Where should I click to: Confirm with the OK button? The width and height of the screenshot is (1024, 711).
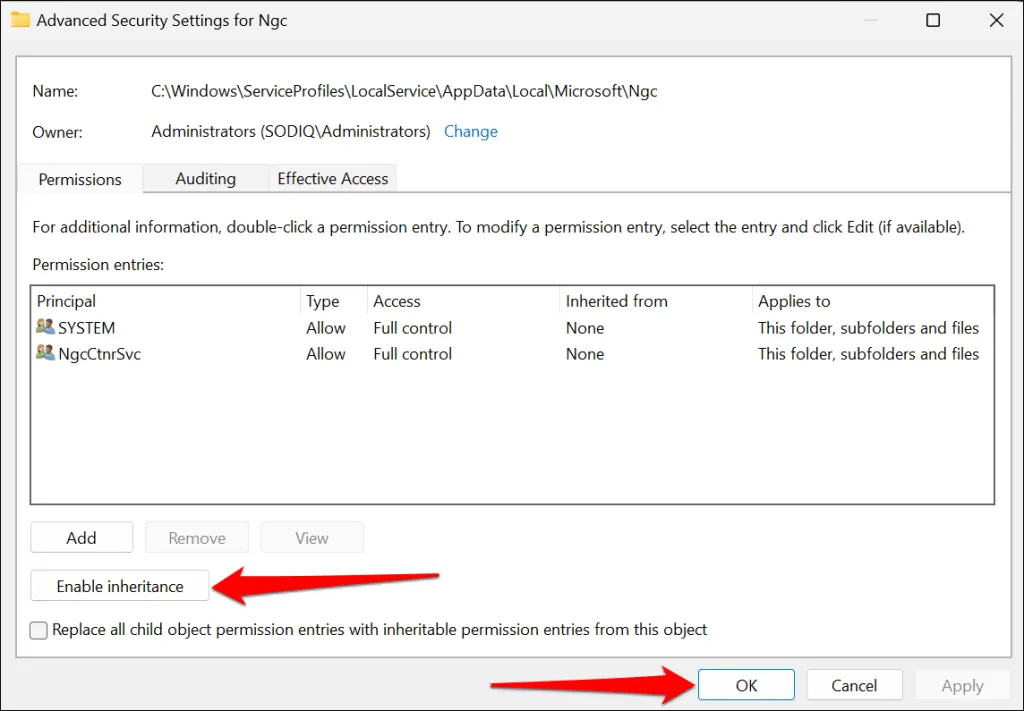click(x=746, y=686)
